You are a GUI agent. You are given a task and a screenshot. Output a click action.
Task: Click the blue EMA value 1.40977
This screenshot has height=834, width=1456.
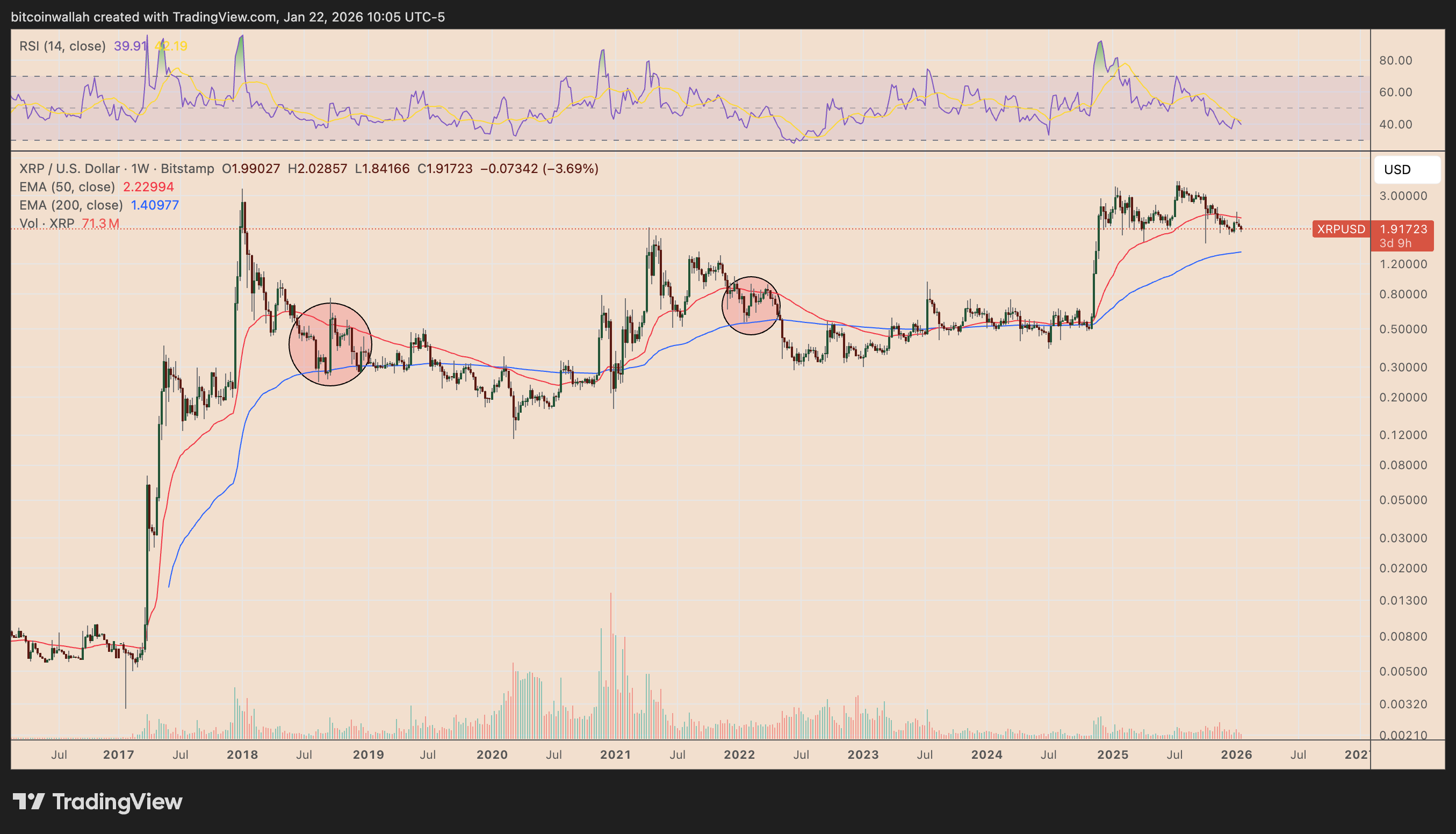pos(155,205)
